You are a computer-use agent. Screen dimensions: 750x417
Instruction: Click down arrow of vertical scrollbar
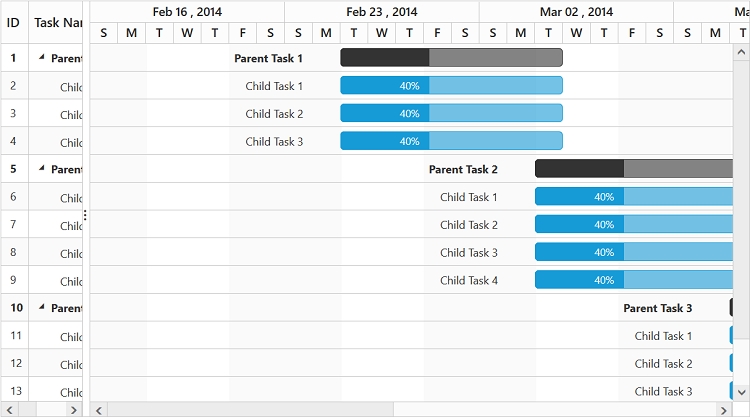click(x=741, y=394)
